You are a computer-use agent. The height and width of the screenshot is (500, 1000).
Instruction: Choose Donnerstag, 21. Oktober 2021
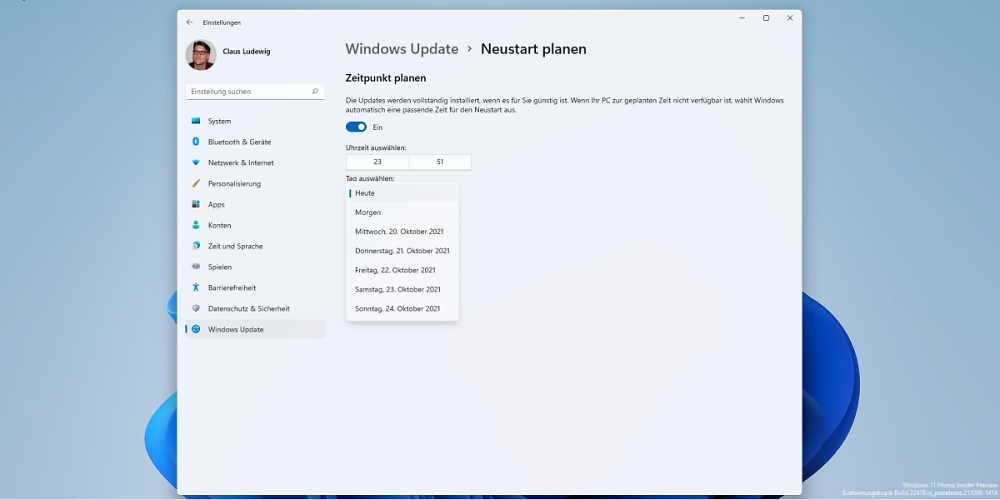tap(402, 251)
